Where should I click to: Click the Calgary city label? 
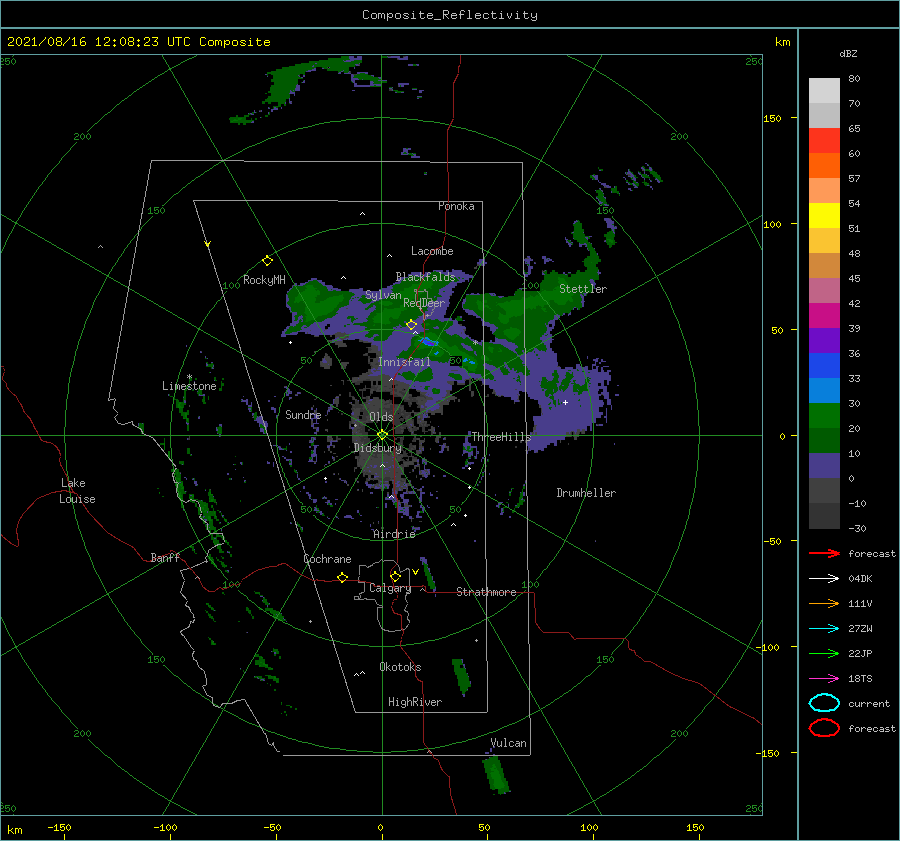click(390, 588)
